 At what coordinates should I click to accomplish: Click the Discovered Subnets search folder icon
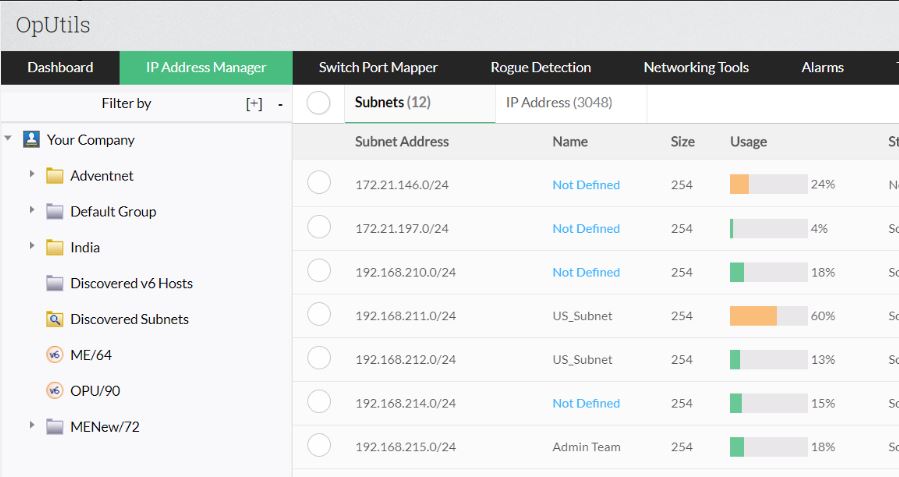[54, 319]
